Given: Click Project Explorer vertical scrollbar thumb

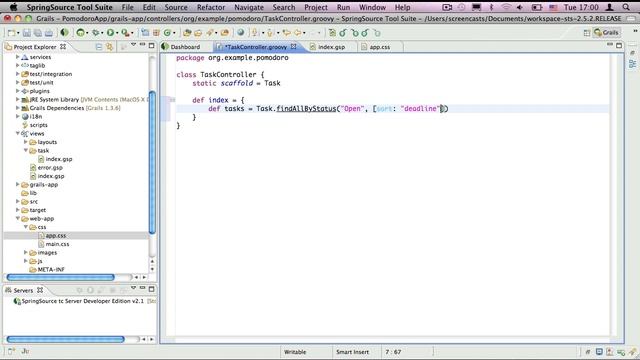Looking at the screenshot, I should (x=152, y=162).
